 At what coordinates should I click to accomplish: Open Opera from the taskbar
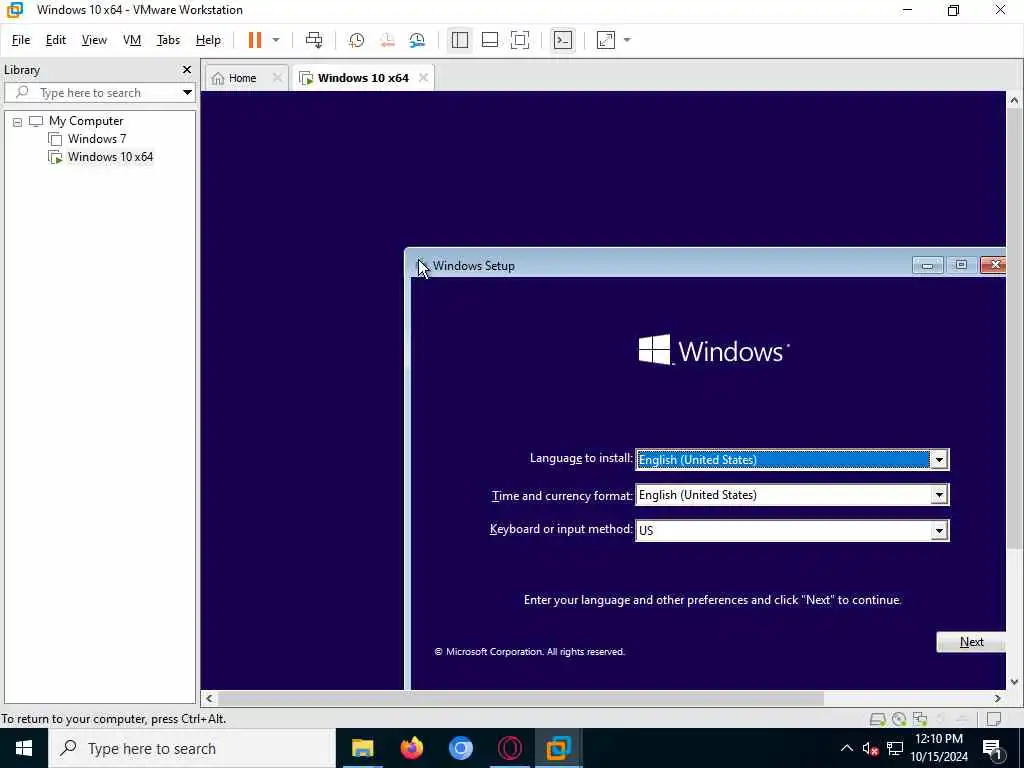pos(509,748)
